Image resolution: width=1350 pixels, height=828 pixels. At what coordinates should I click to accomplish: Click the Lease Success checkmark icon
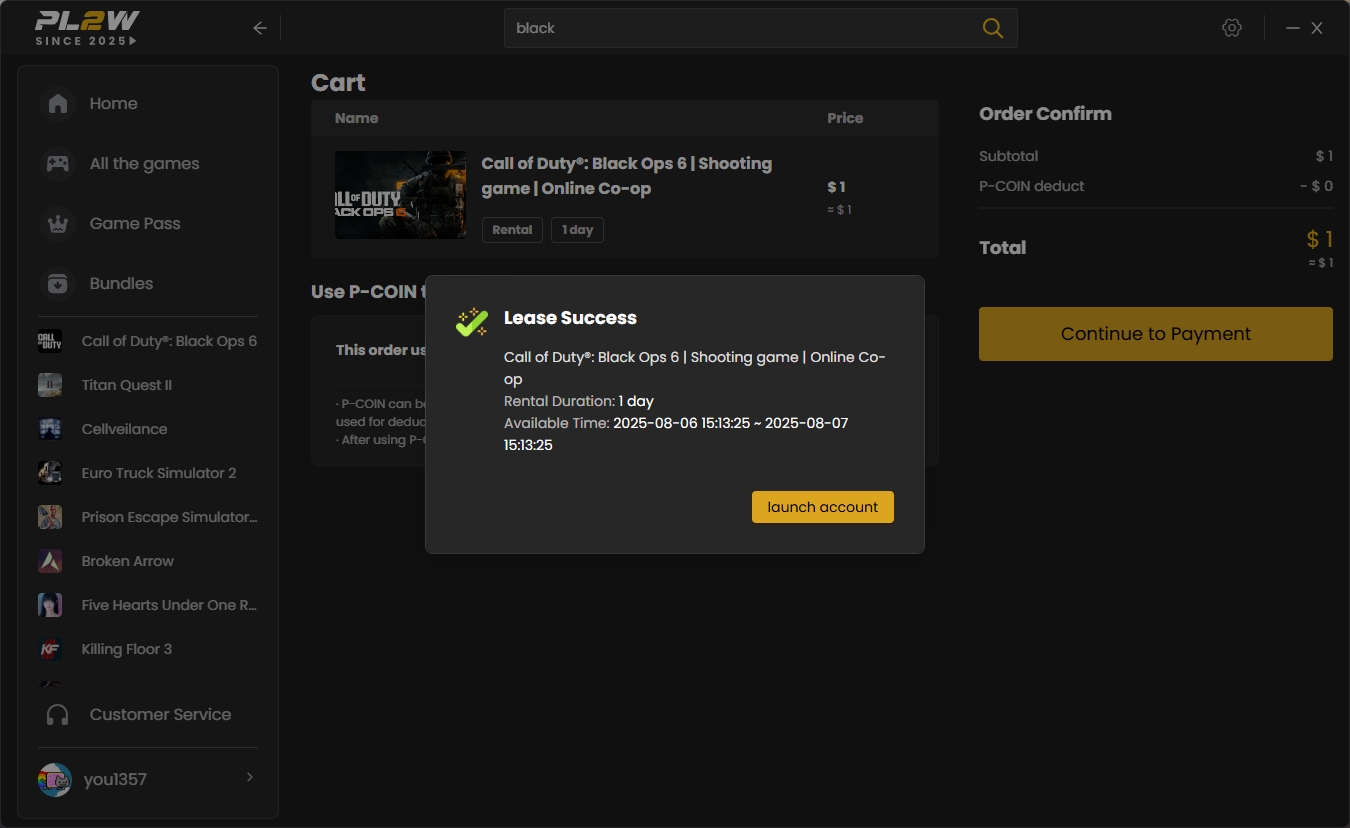pyautogui.click(x=472, y=321)
